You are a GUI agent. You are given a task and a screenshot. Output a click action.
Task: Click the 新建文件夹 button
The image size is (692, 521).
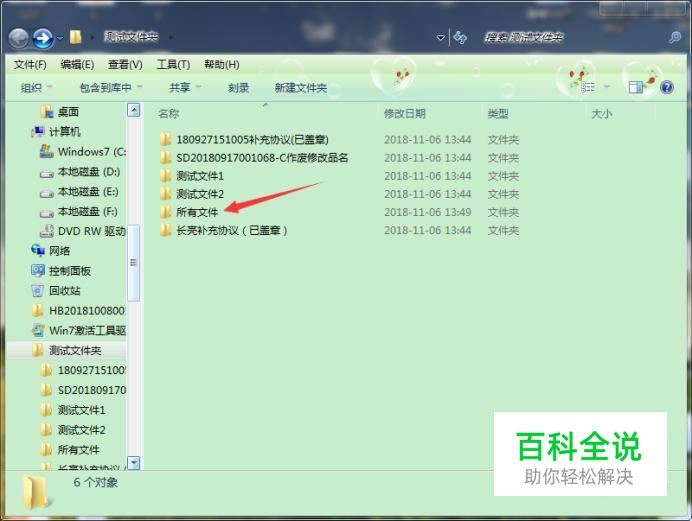(301, 88)
